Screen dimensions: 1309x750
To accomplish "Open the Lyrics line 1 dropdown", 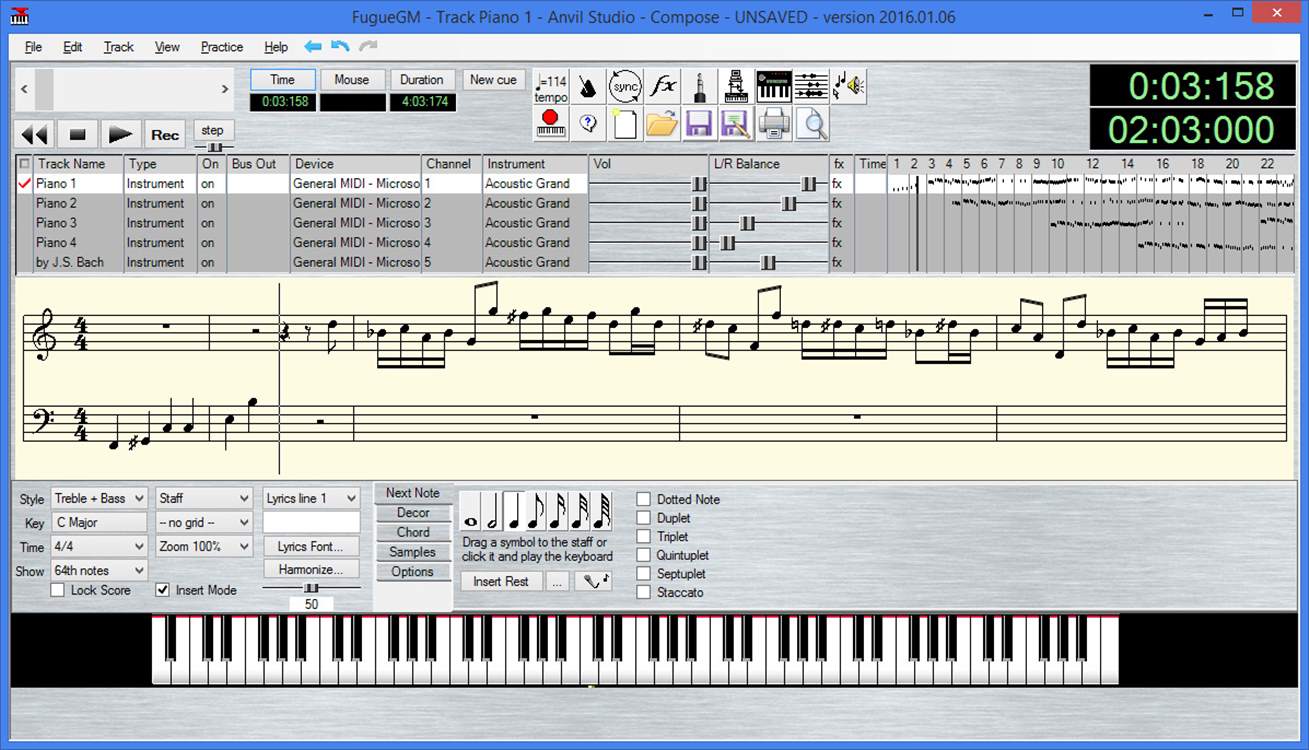I will click(x=312, y=498).
